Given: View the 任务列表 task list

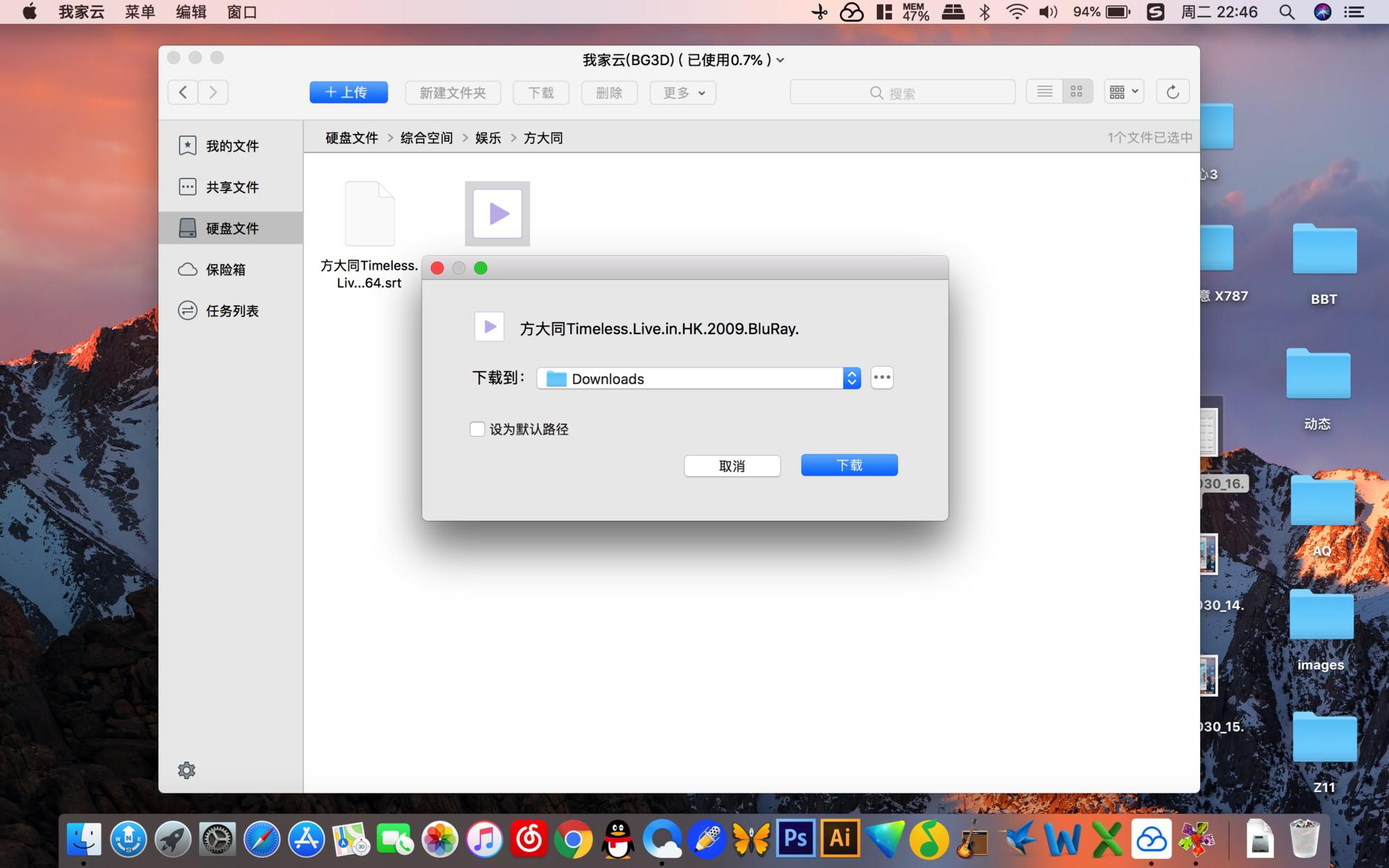Looking at the screenshot, I should (231, 310).
